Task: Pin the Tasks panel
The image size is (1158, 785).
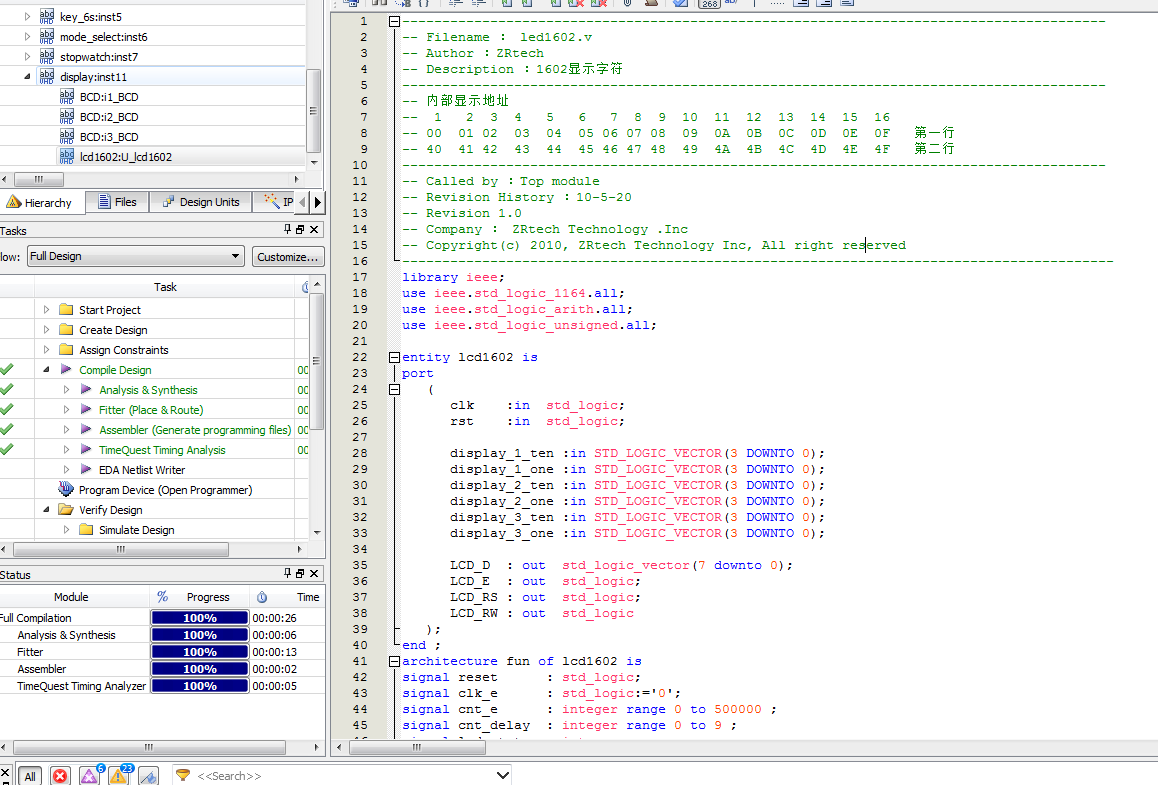Action: (287, 230)
